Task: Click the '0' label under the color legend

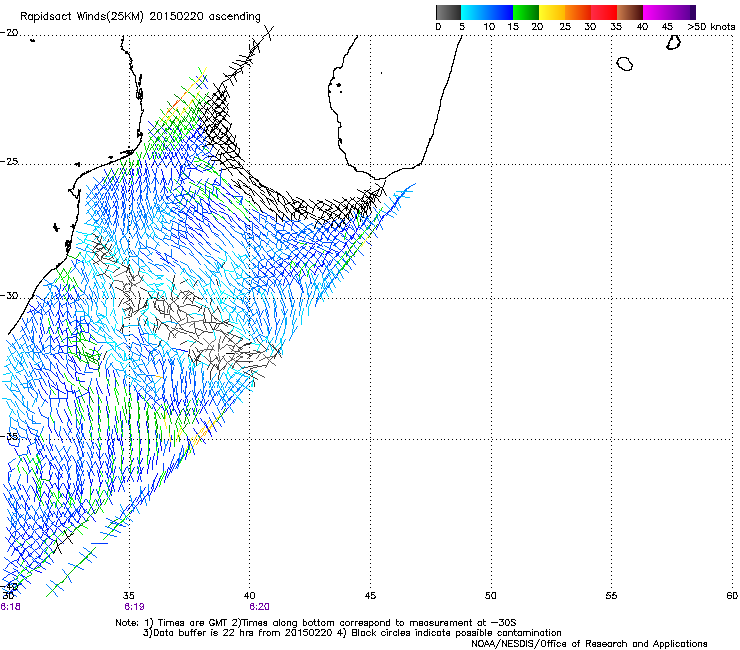Action: [x=438, y=27]
